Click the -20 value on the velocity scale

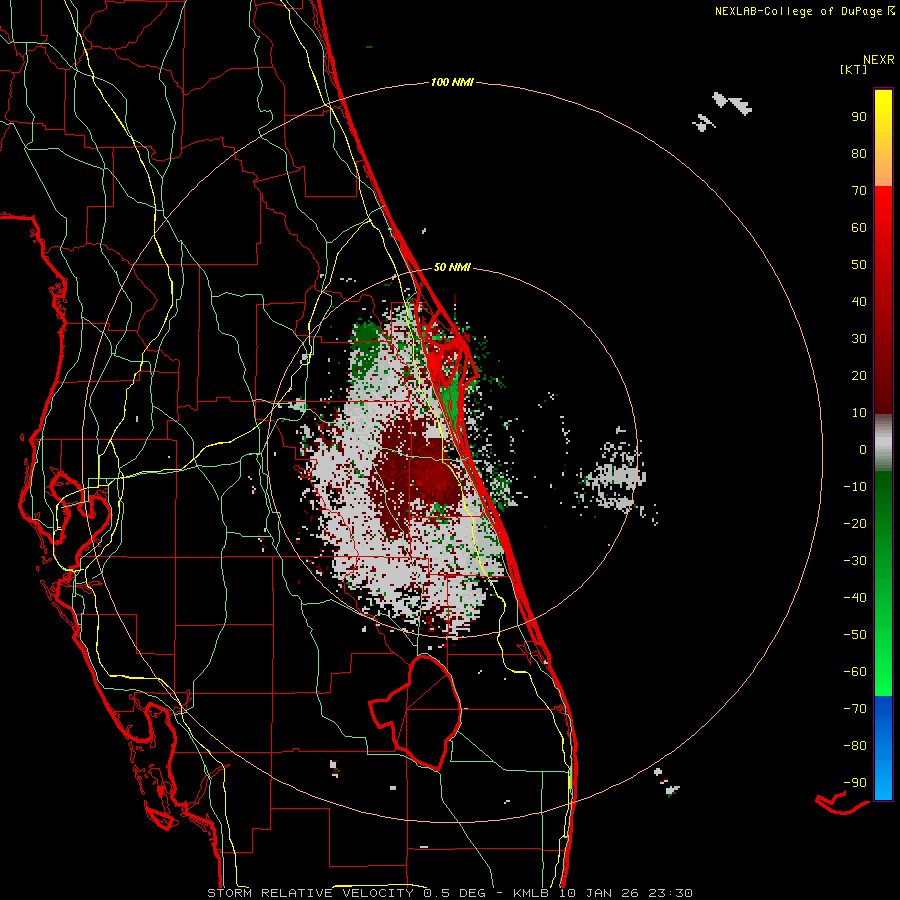pyautogui.click(x=855, y=523)
